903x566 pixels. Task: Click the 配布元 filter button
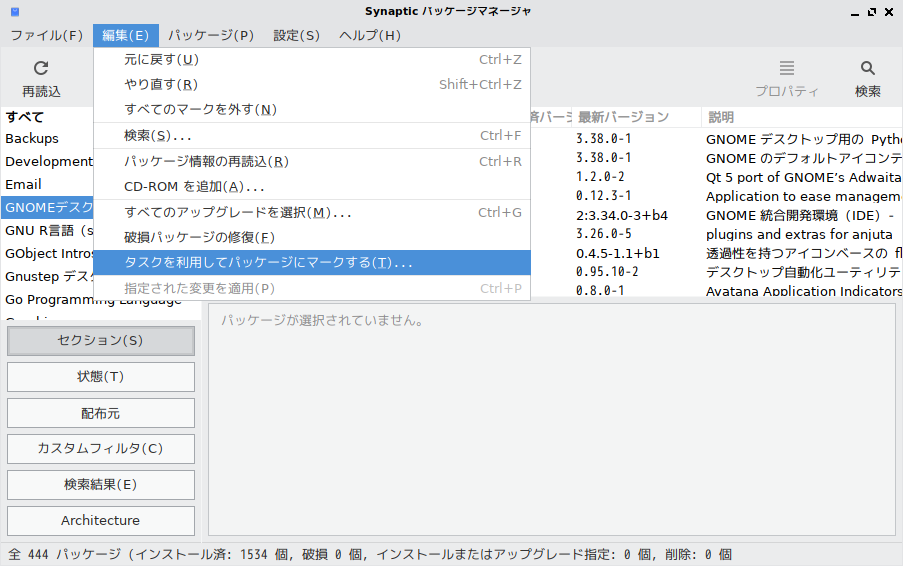[x=101, y=413]
